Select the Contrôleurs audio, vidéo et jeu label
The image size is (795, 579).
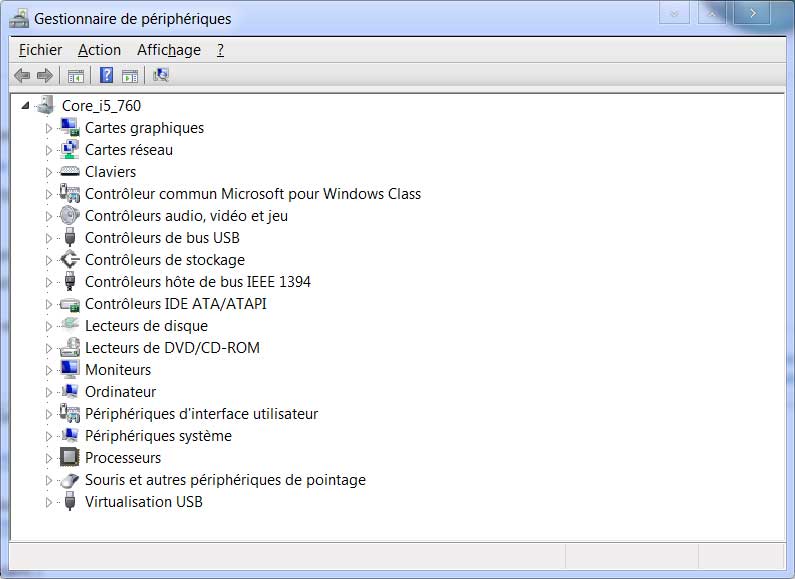[x=187, y=215]
